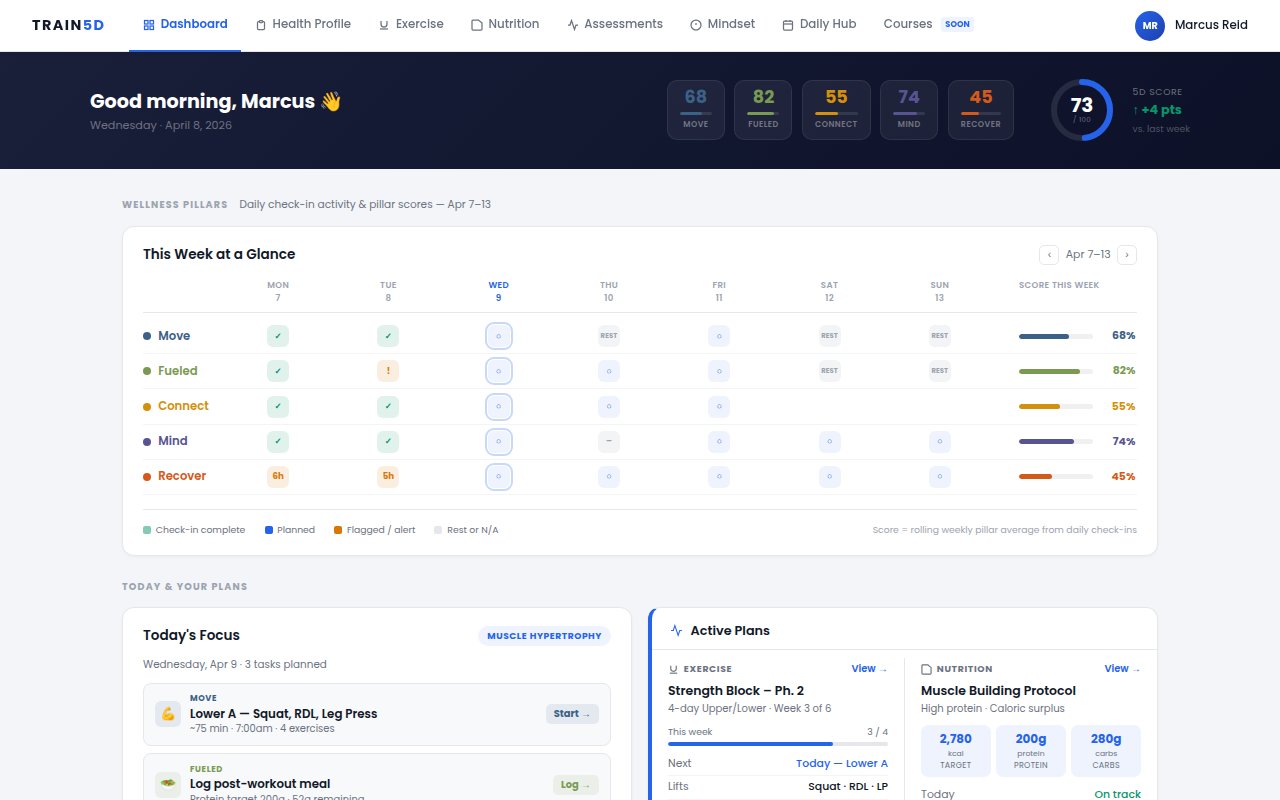Click the Fueled 82% progress bar
This screenshot has height=800, width=1280.
[x=1056, y=371]
